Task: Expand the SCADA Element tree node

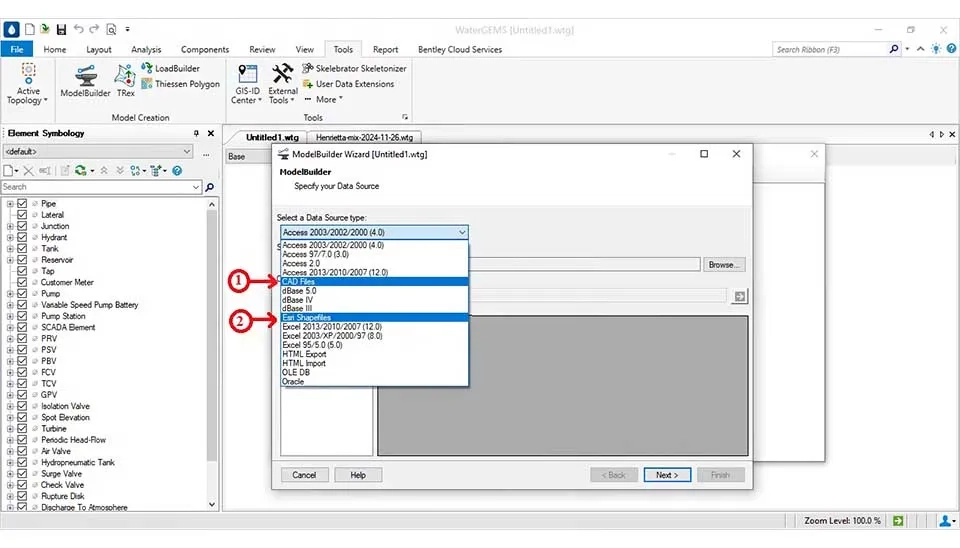Action: (10, 328)
